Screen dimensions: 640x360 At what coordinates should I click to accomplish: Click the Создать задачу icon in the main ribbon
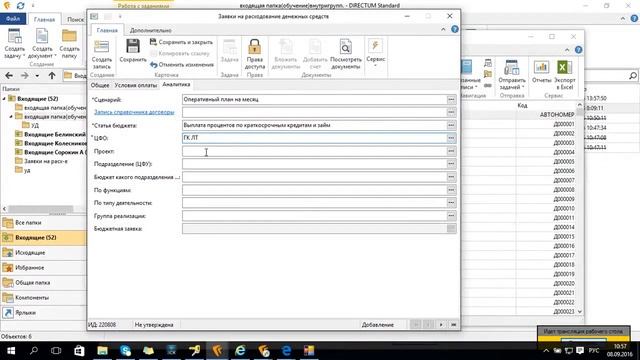15,43
